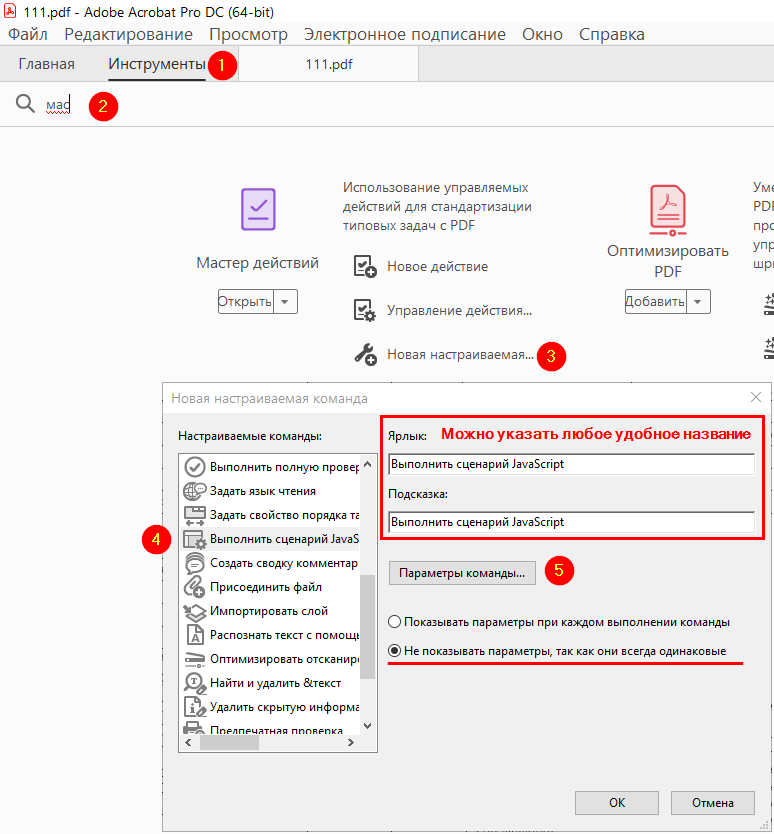
Task: Switch to the Главная tab
Action: pos(46,64)
